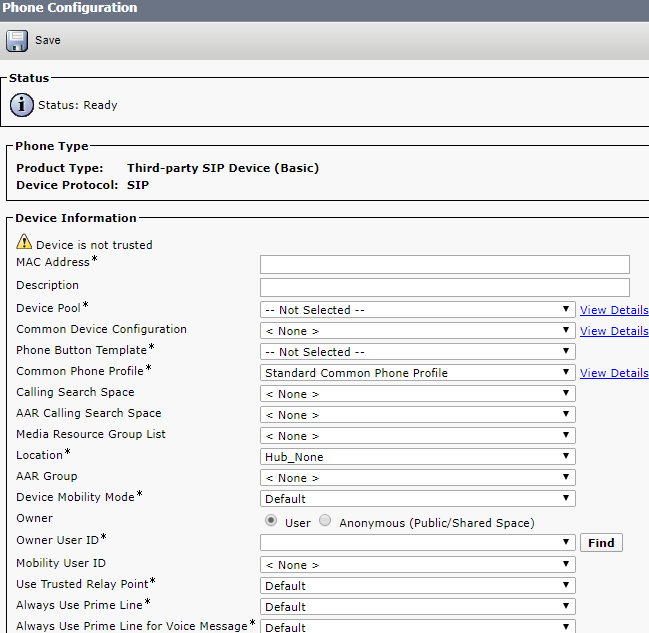Click into the MAC Address input field

pyautogui.click(x=444, y=264)
